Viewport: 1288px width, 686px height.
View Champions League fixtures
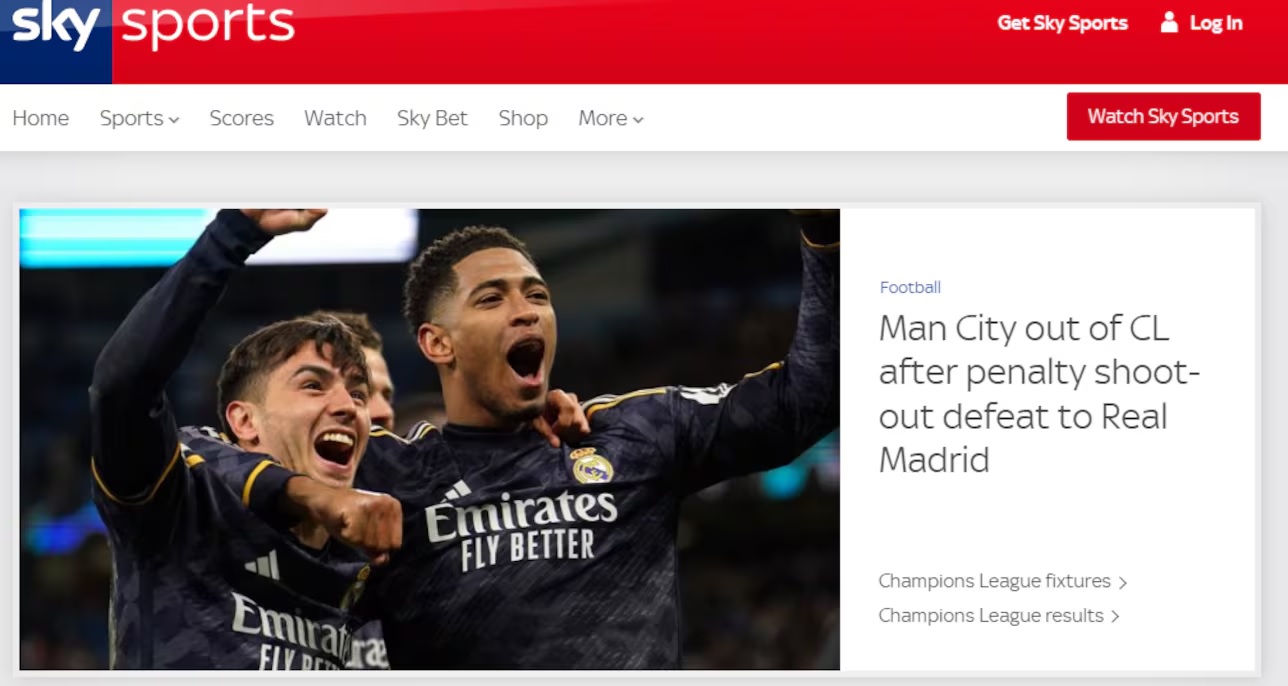coord(994,581)
